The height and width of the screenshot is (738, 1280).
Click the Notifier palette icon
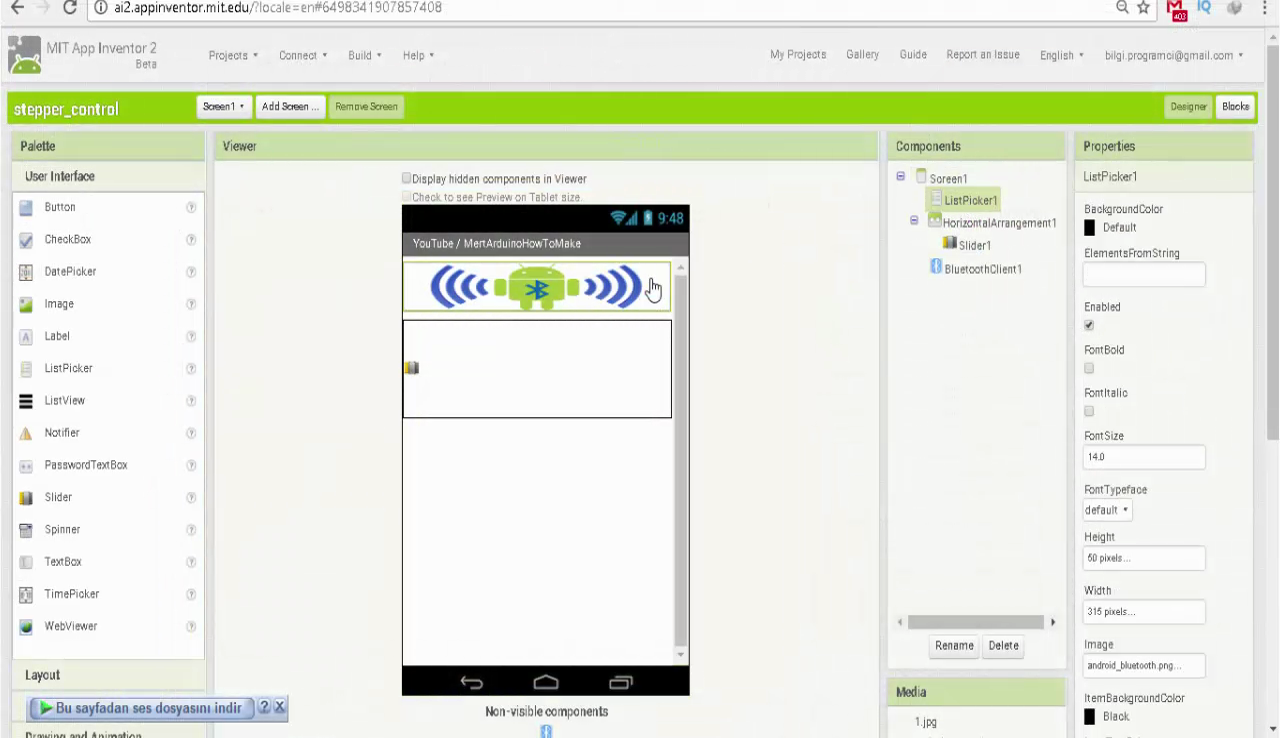[x=27, y=433]
